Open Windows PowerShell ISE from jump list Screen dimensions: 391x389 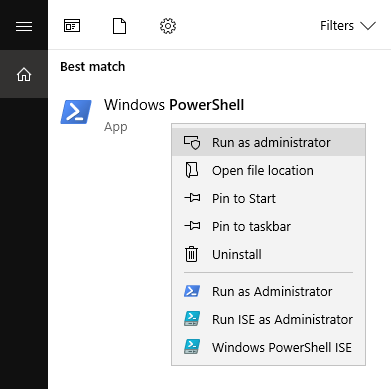pyautogui.click(x=268, y=347)
